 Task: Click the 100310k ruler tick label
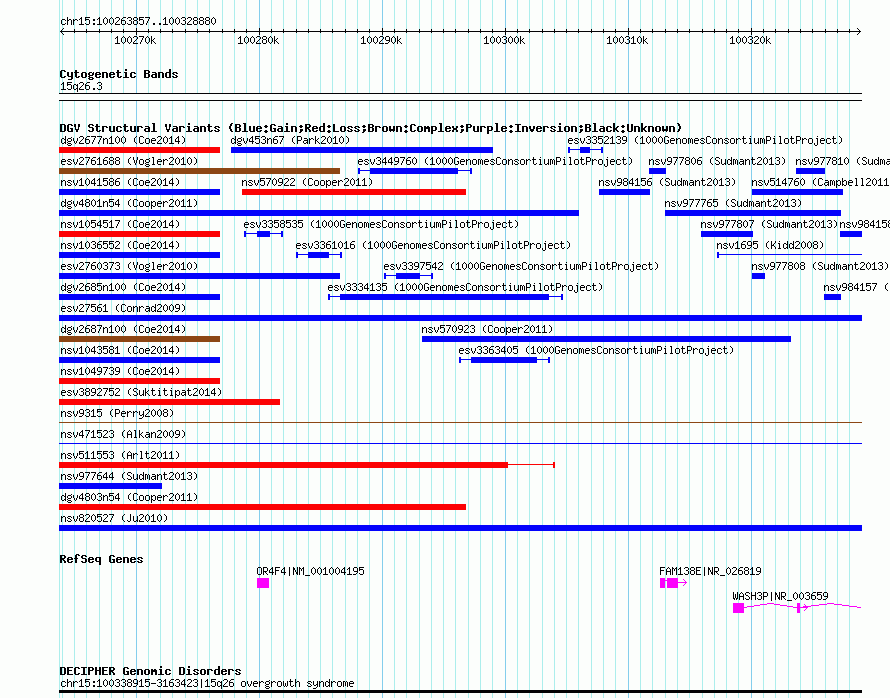627,40
